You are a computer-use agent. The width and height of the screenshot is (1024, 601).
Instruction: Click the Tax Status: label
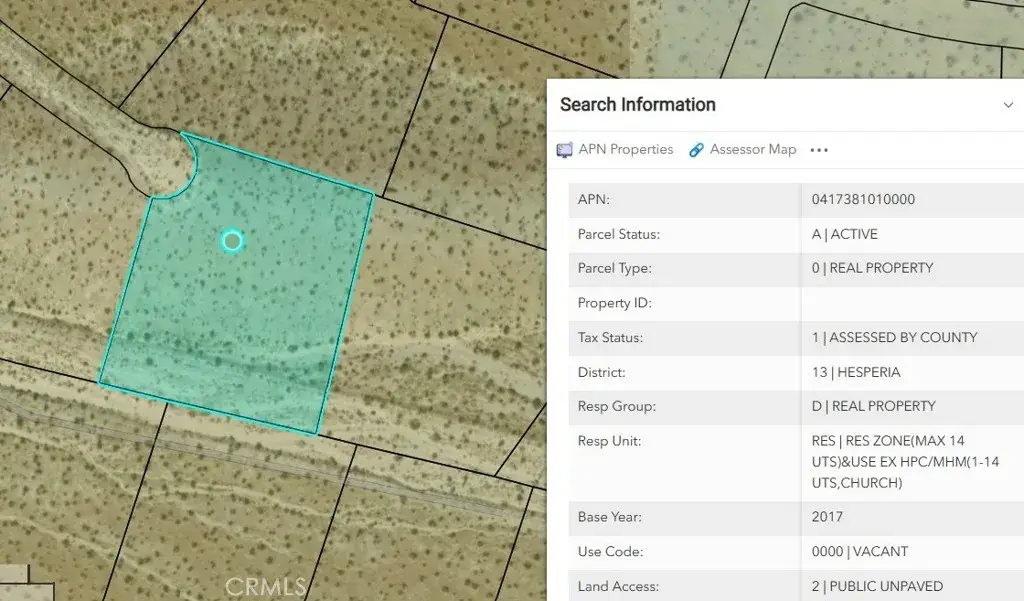tap(610, 337)
